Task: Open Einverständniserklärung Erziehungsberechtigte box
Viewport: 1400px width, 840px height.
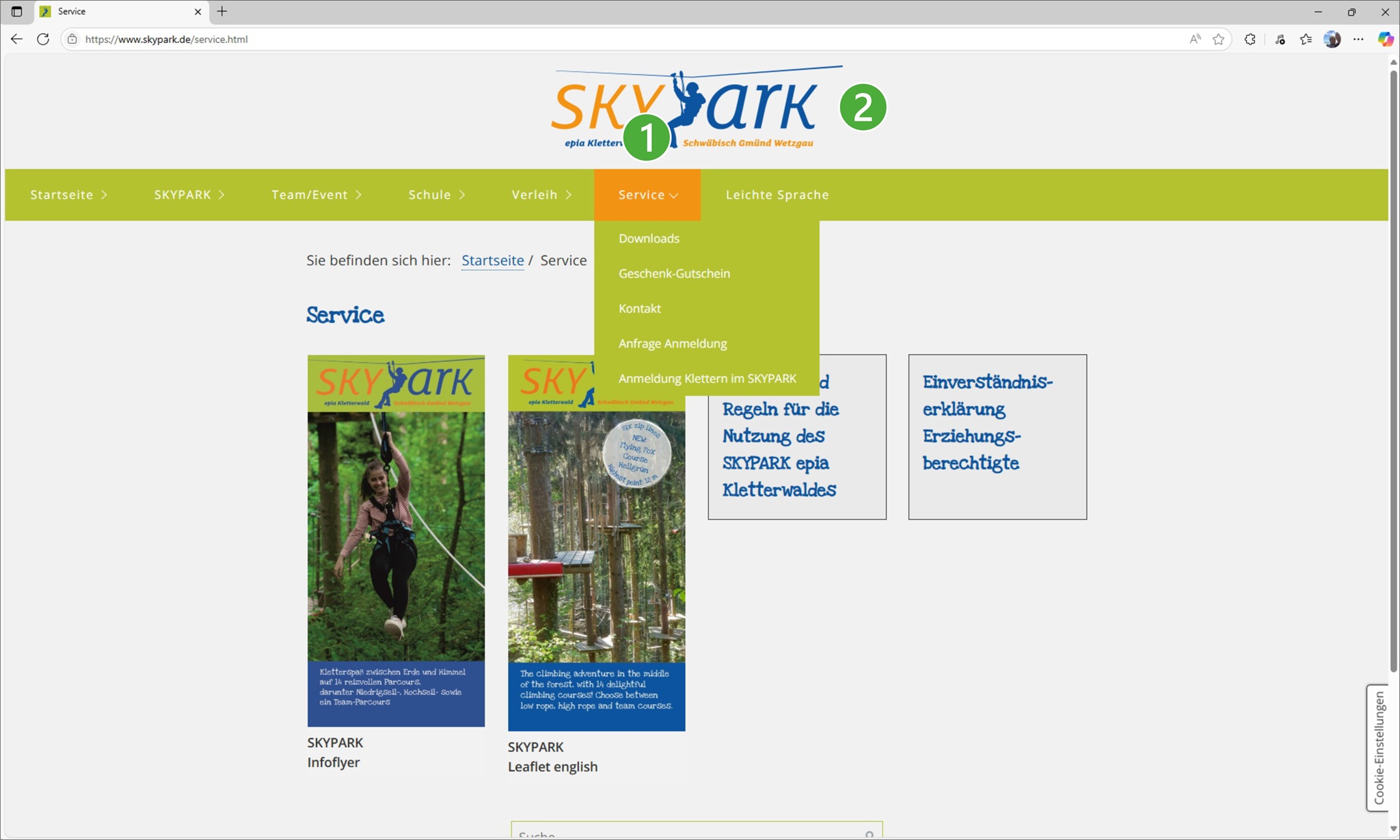Action: (997, 436)
